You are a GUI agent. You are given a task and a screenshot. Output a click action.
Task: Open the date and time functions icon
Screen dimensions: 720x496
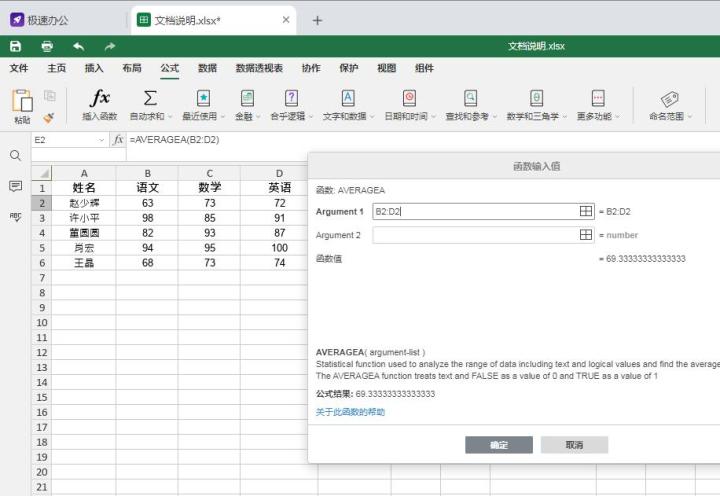click(409, 98)
